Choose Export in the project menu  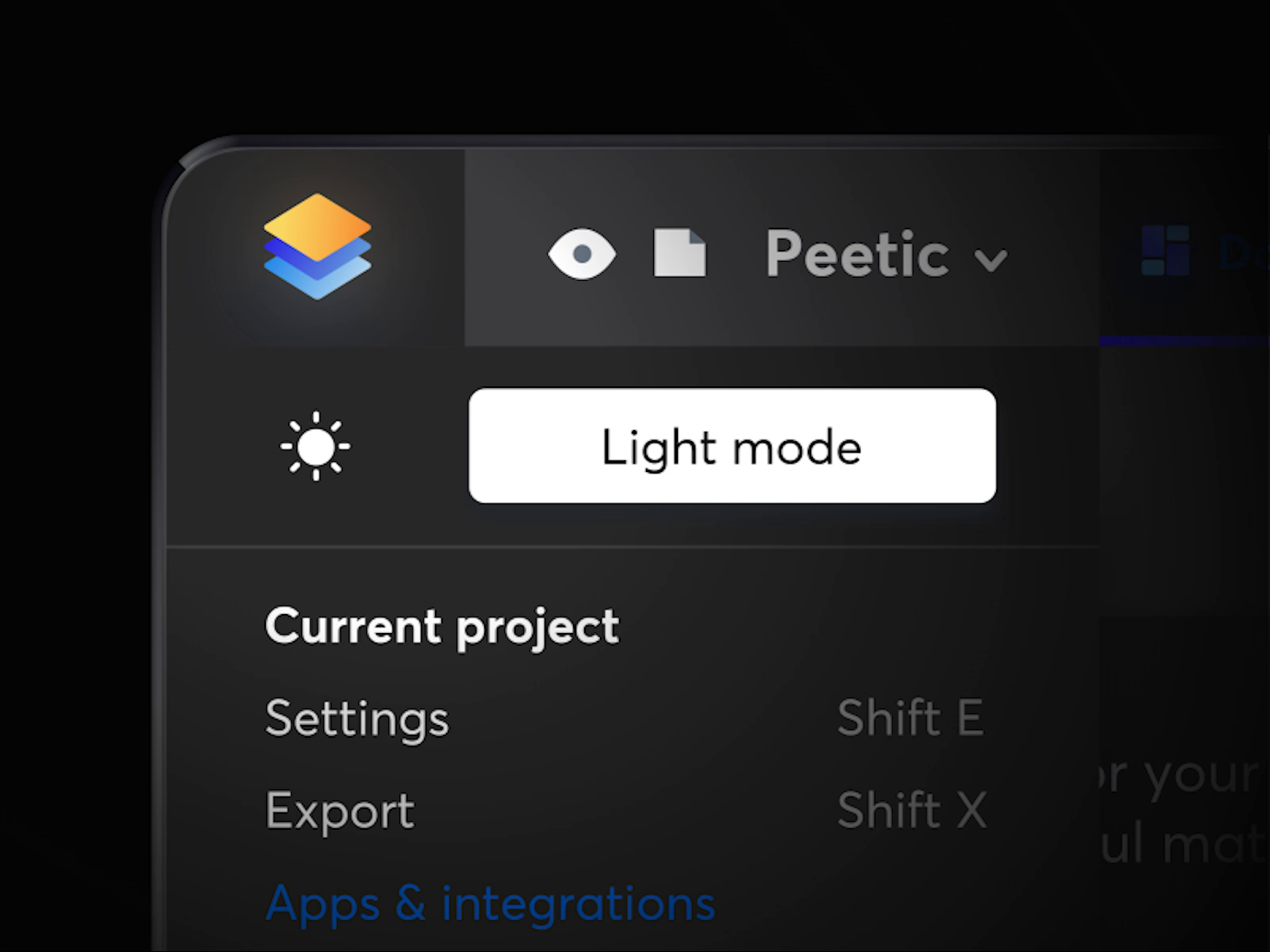(340, 811)
